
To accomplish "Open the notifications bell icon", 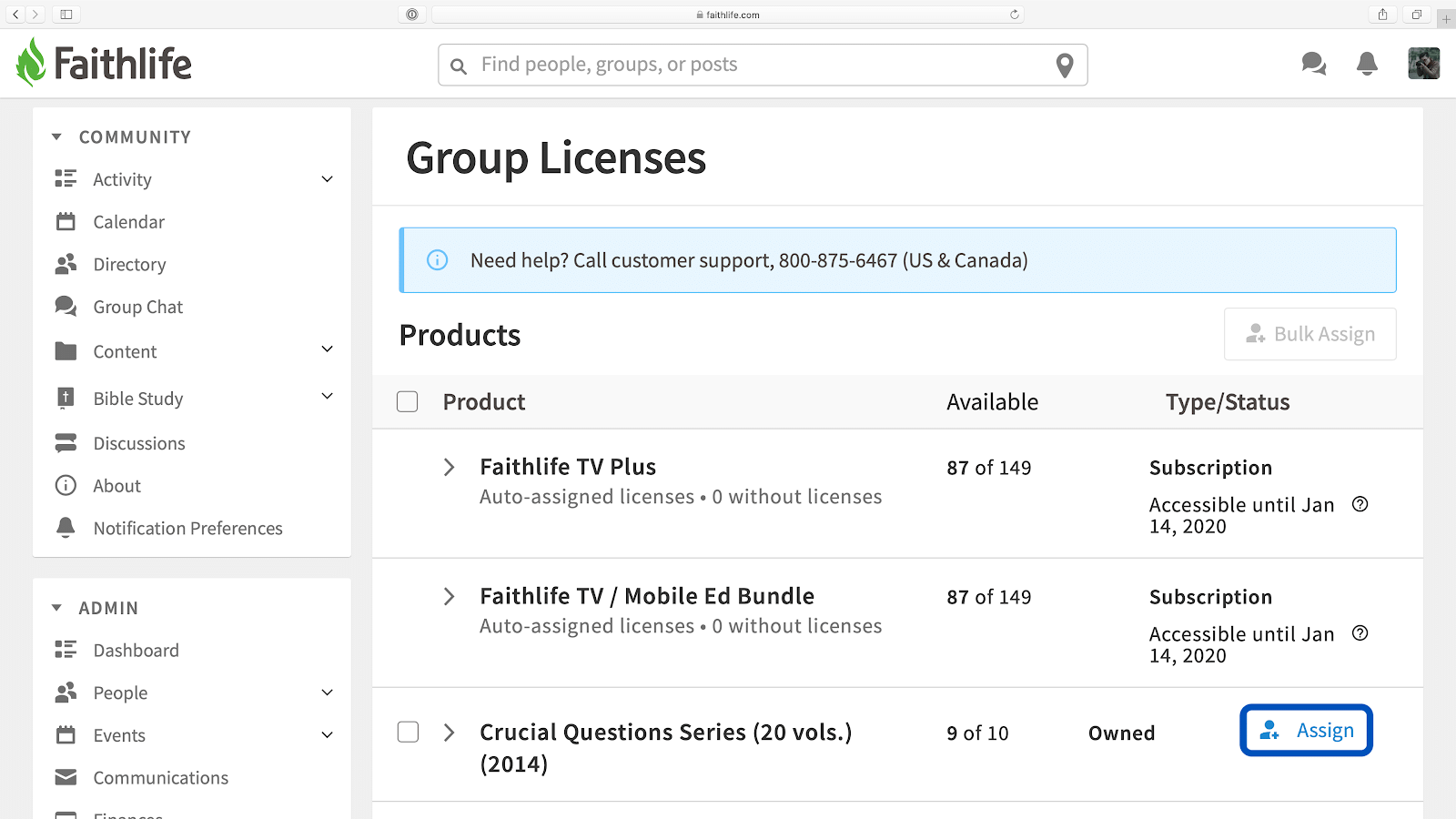I will tap(1367, 64).
